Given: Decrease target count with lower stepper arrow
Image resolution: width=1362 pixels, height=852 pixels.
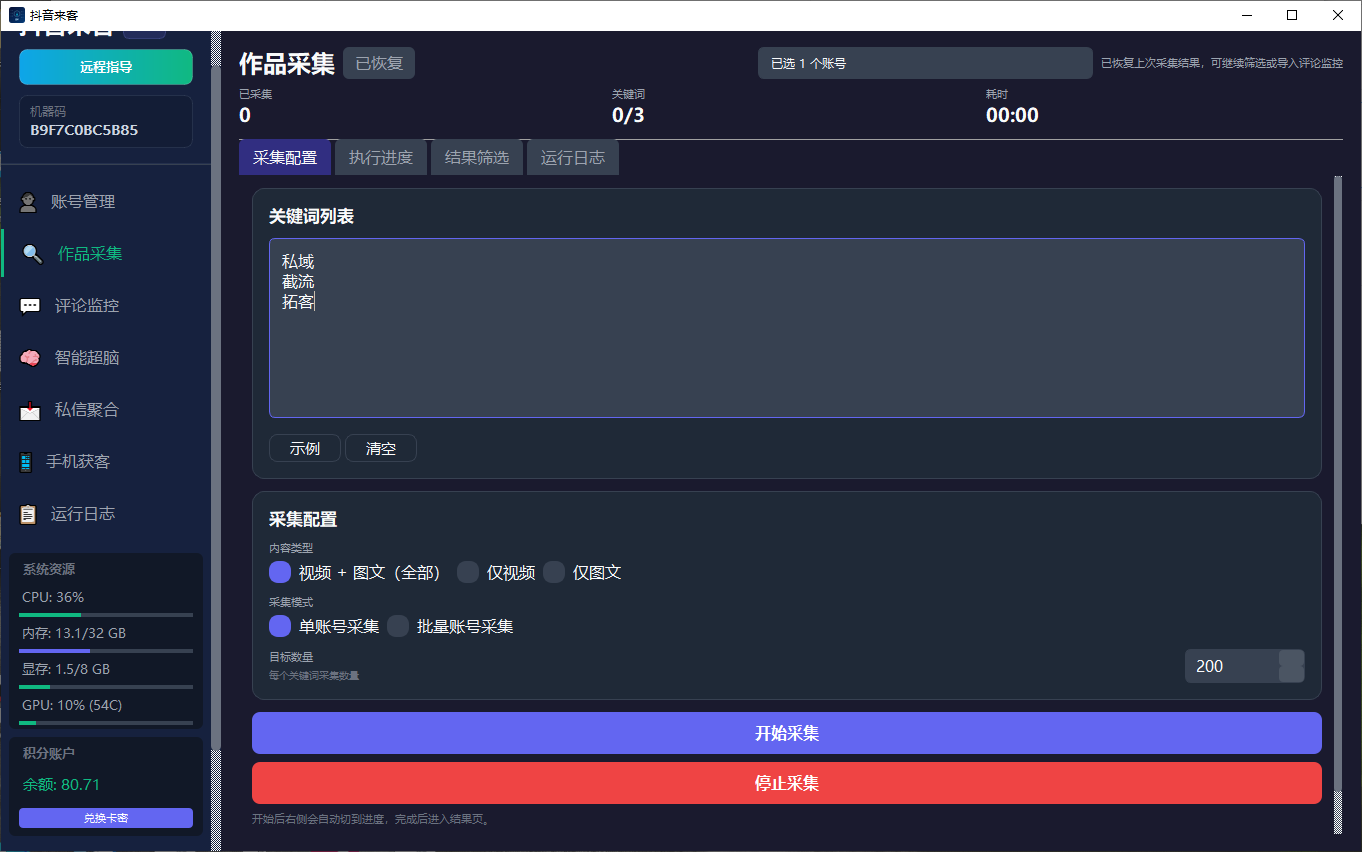Looking at the screenshot, I should coord(1291,674).
